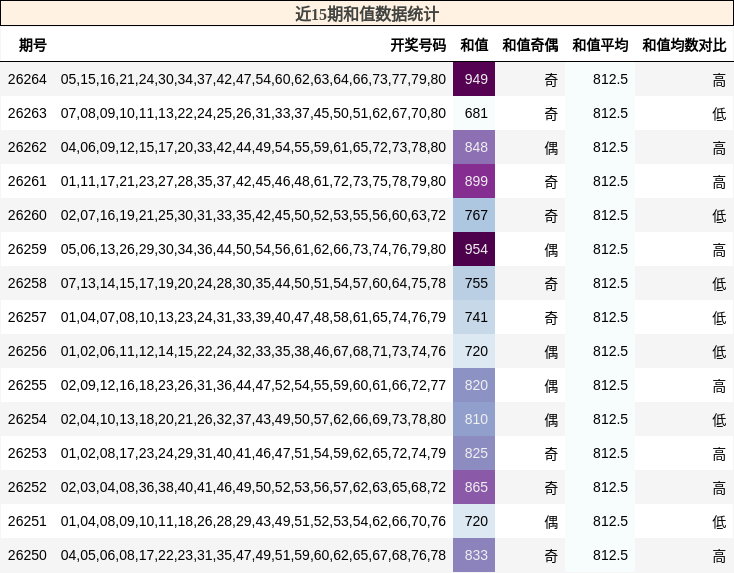Select winning numbers of period 26259
The image size is (734, 573).
pos(253,249)
